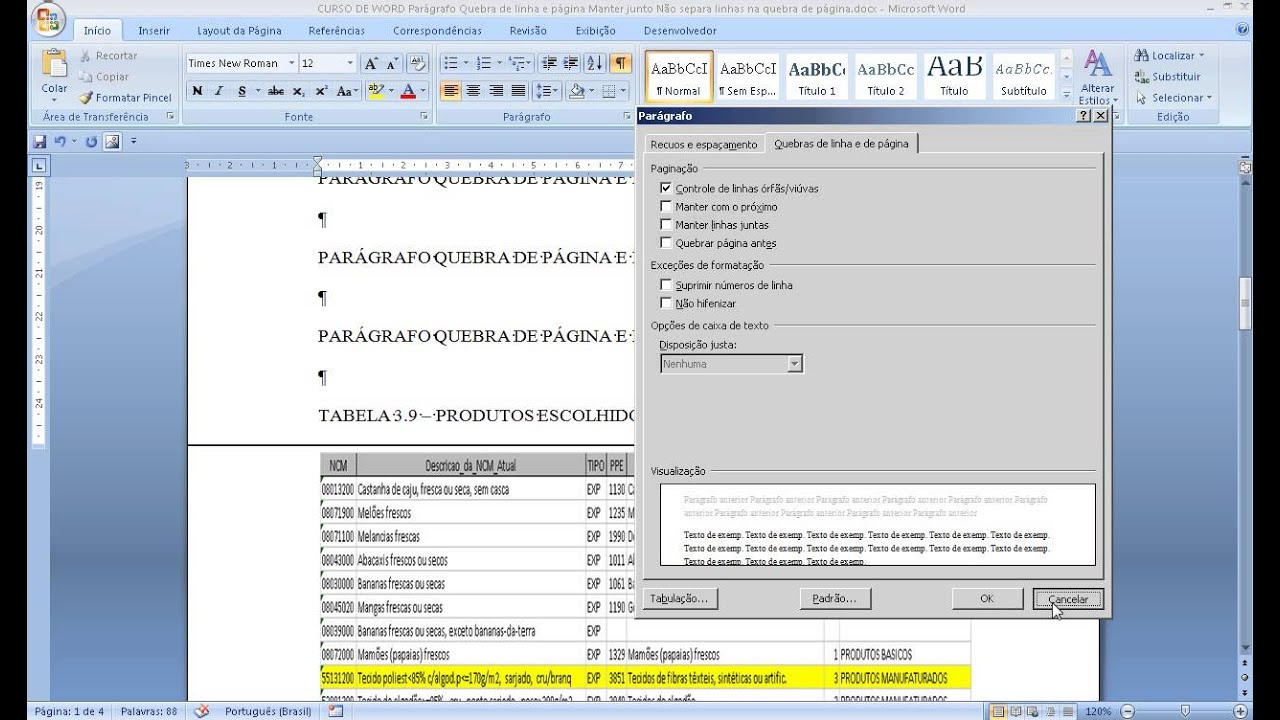Align text left
This screenshot has width=1280, height=720.
point(451,91)
